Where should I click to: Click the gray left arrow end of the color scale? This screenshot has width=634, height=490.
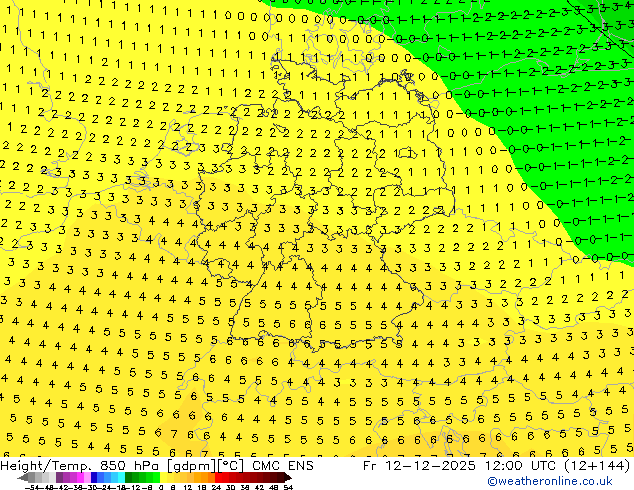coord(23,477)
